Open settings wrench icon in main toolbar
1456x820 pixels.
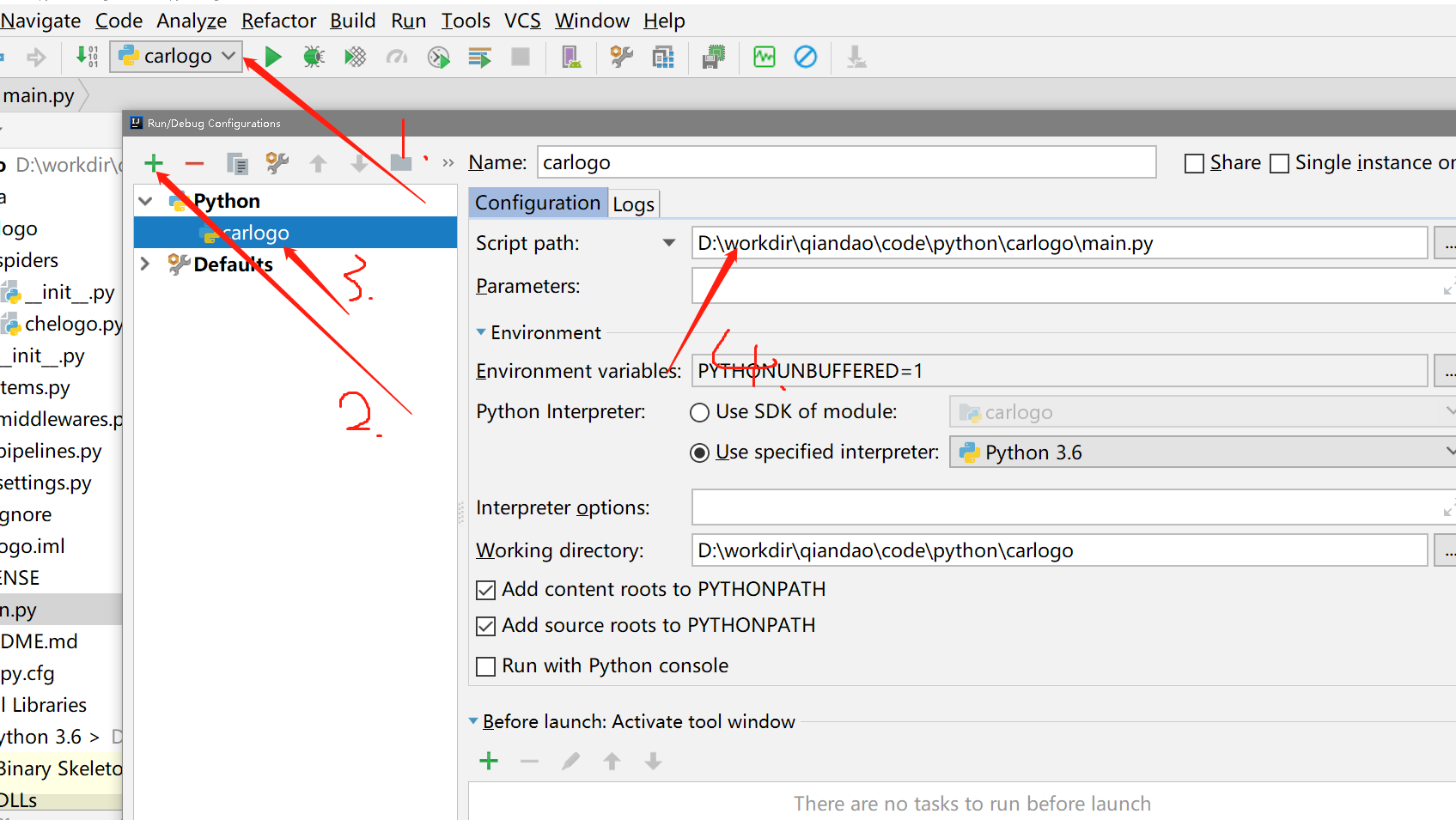[x=621, y=57]
